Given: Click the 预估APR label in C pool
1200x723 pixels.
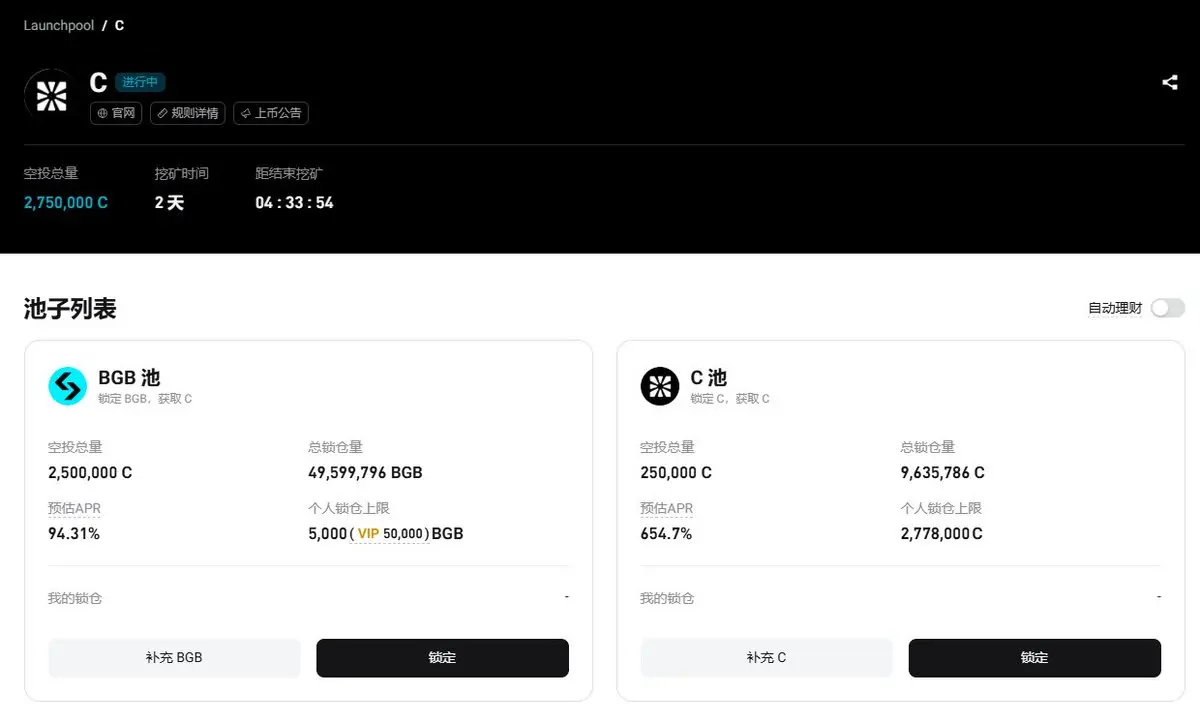Looking at the screenshot, I should click(667, 509).
